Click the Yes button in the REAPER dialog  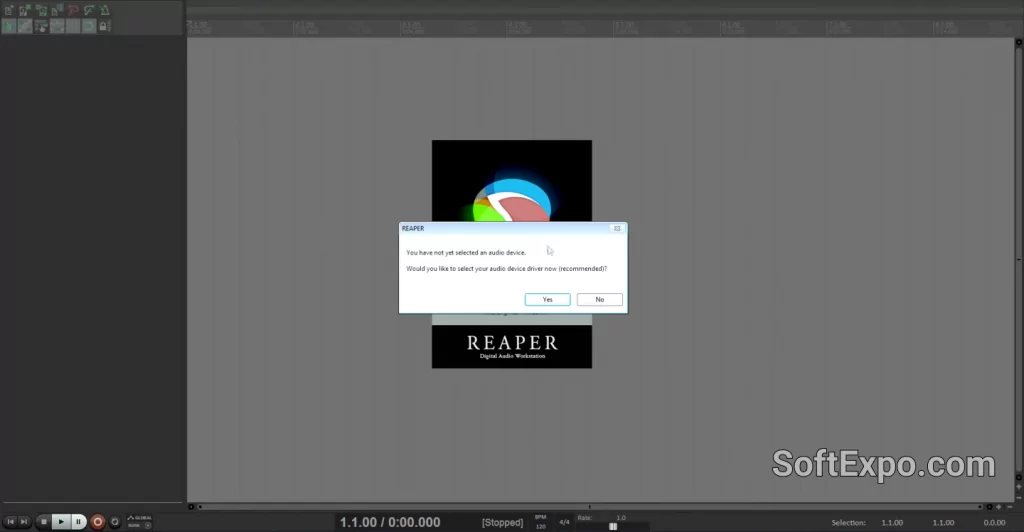[x=547, y=300]
